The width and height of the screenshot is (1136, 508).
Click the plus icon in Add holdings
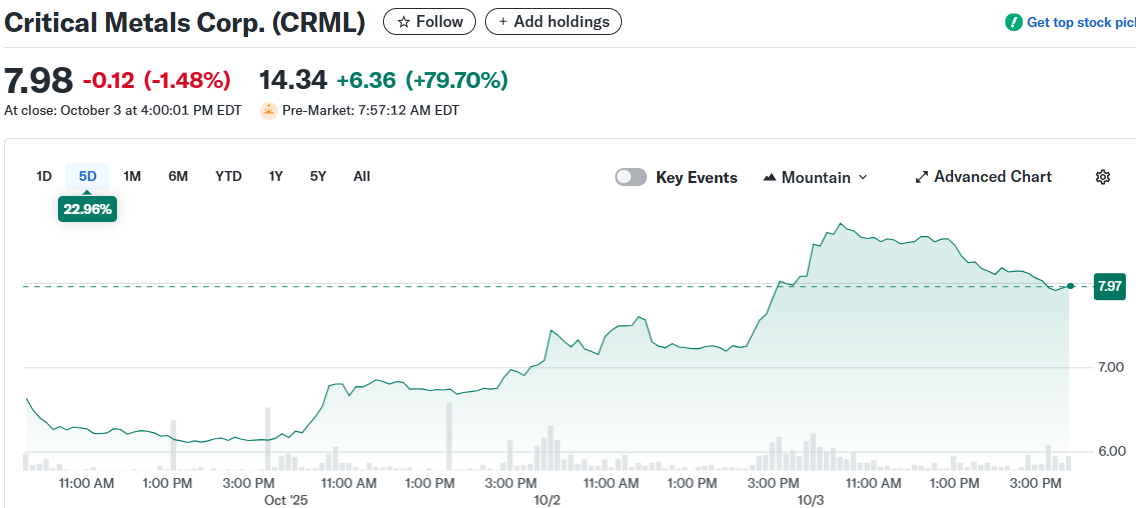[502, 22]
